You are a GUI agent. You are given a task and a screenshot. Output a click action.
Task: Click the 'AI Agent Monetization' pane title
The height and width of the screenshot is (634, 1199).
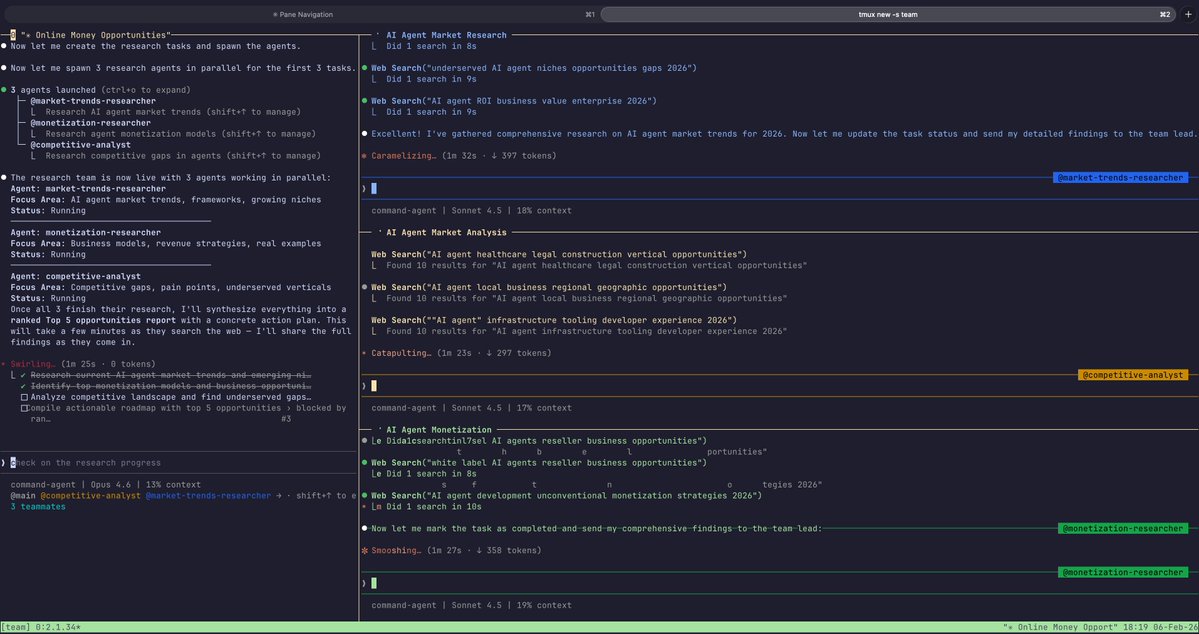coord(439,430)
